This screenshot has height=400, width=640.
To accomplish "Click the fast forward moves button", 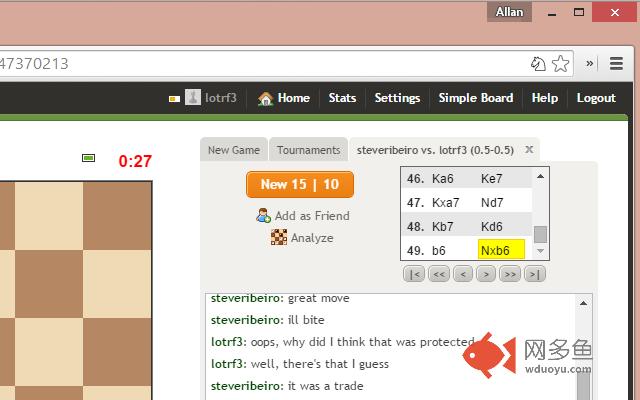I will coord(510,274).
